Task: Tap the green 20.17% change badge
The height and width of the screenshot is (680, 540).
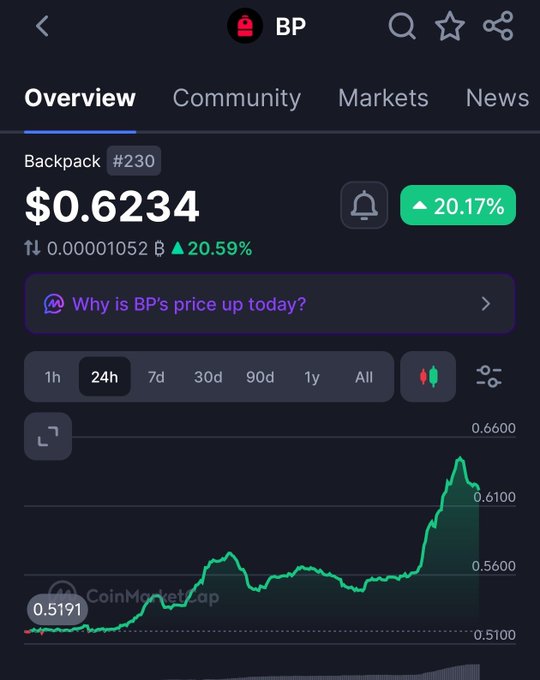Action: pos(458,205)
